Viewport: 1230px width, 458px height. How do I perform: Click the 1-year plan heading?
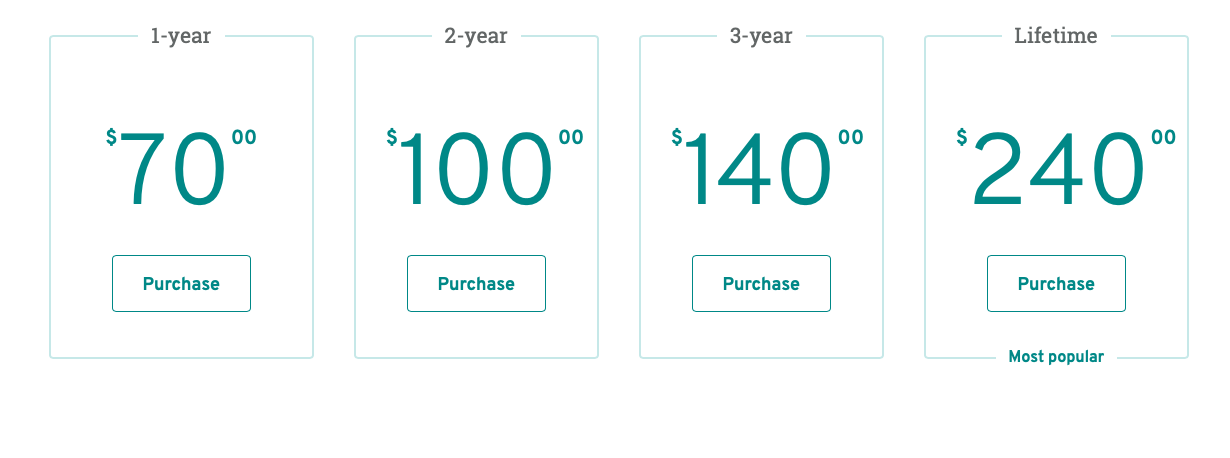pos(181,36)
